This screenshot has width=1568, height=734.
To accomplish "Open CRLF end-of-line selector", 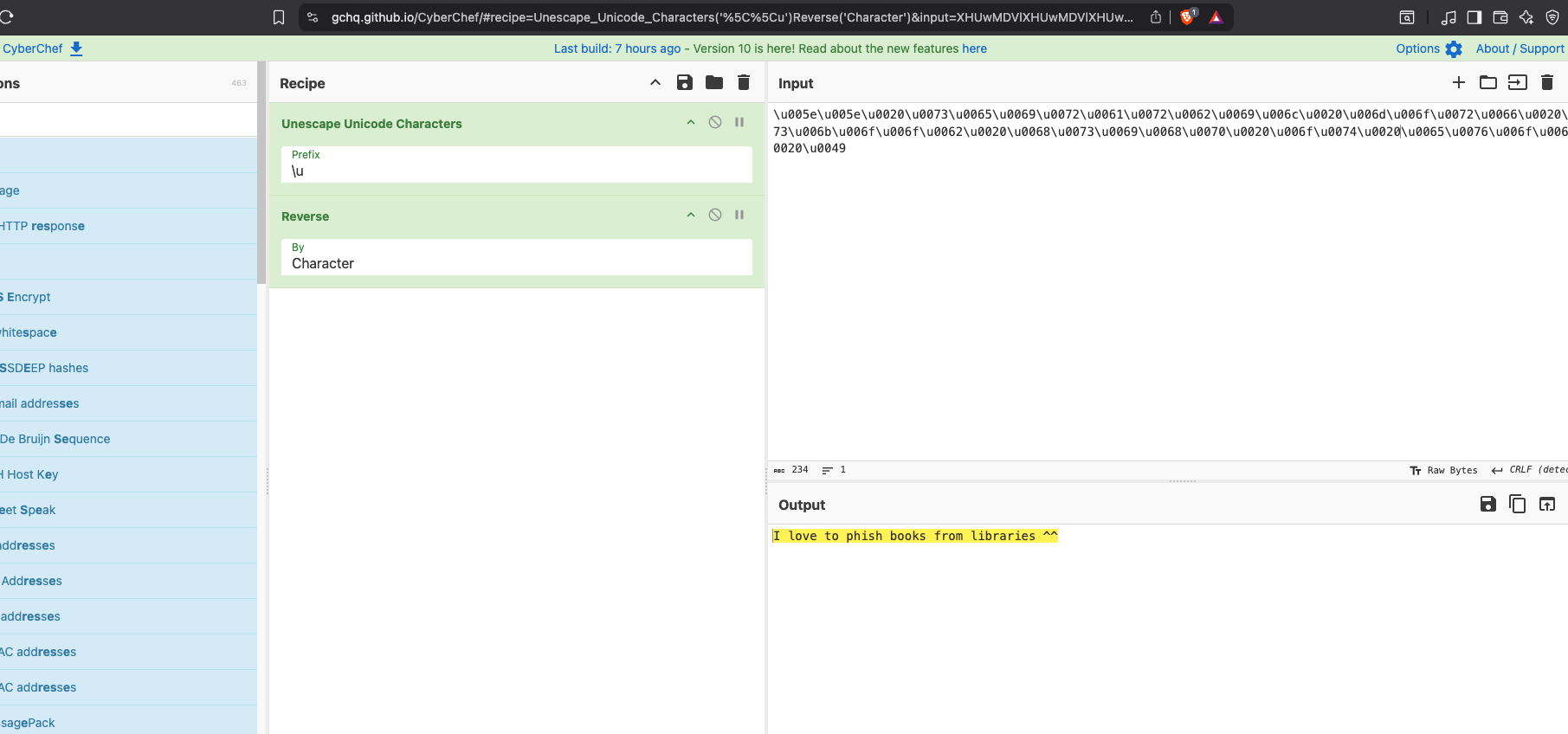I will (1529, 470).
